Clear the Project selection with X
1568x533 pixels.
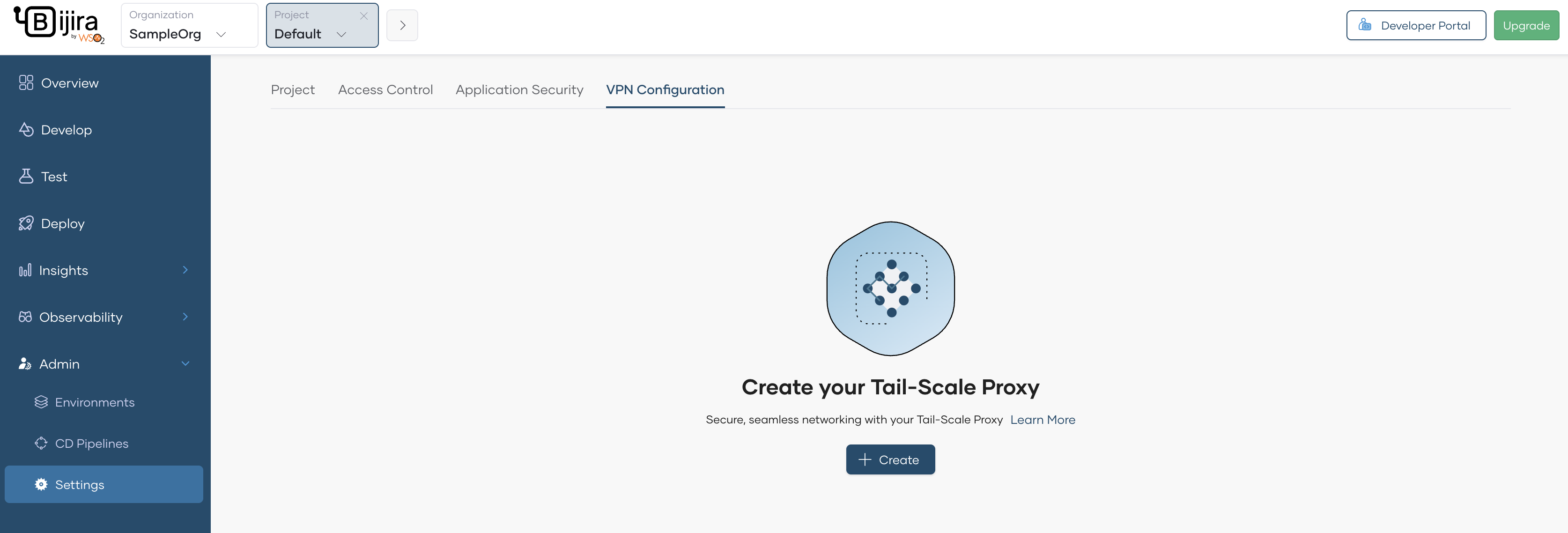[363, 16]
